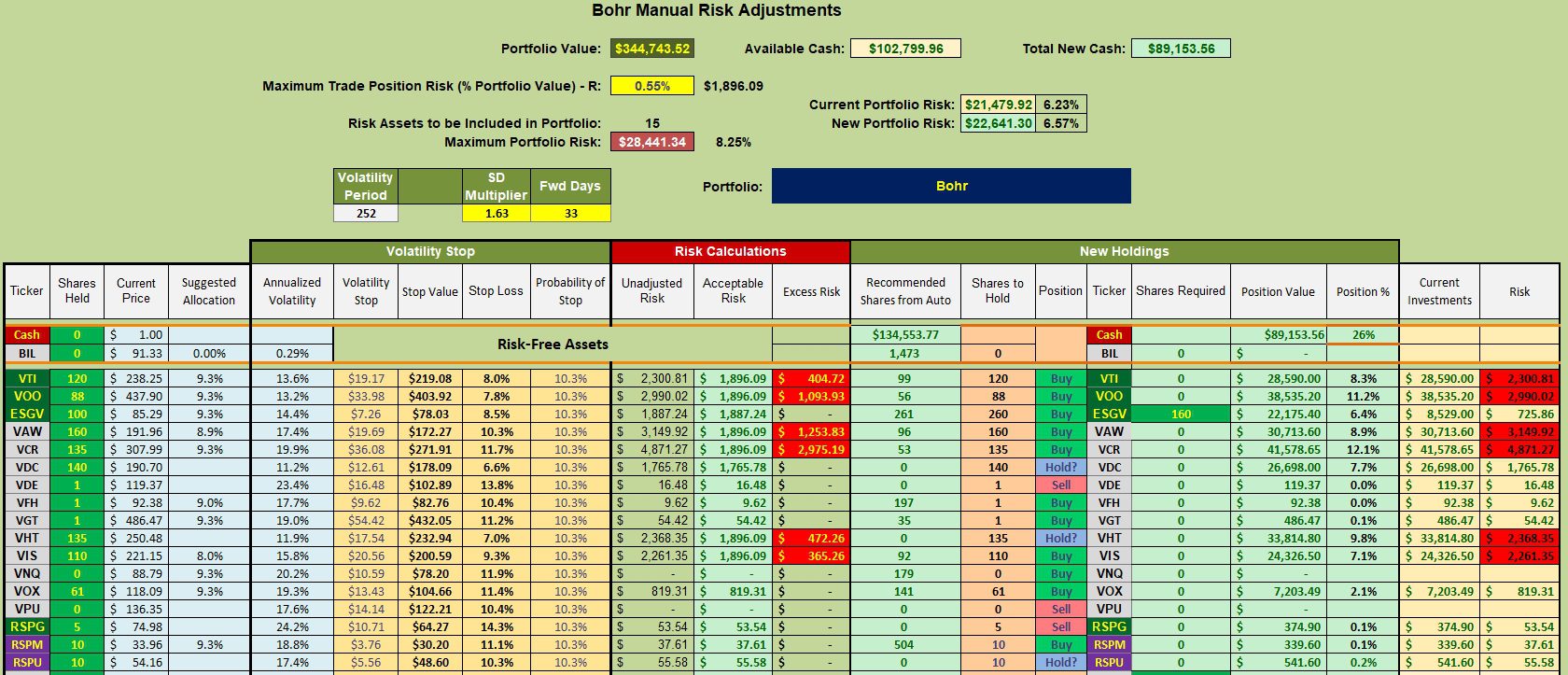Click BIL recommended shares 1,473
Screen dimensions: 1568x675
click(x=905, y=353)
